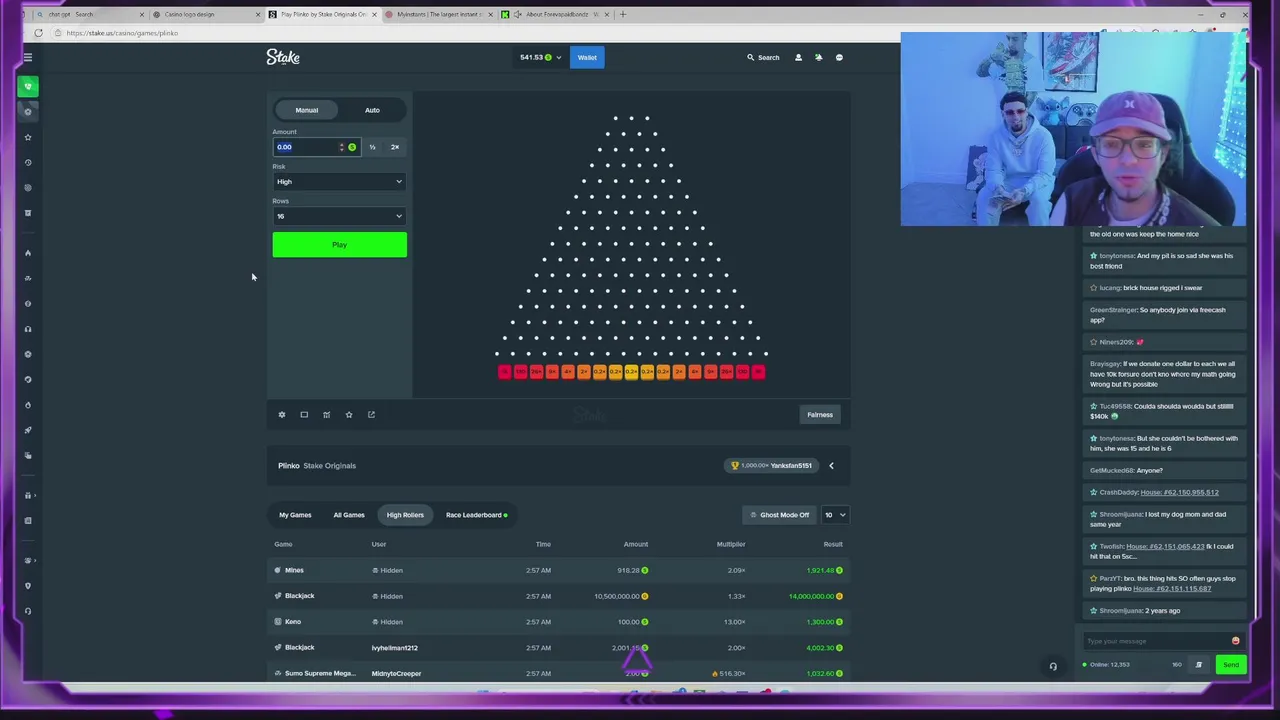Open the Rows dropdown
Screen dimensions: 1280x720
[339, 216]
